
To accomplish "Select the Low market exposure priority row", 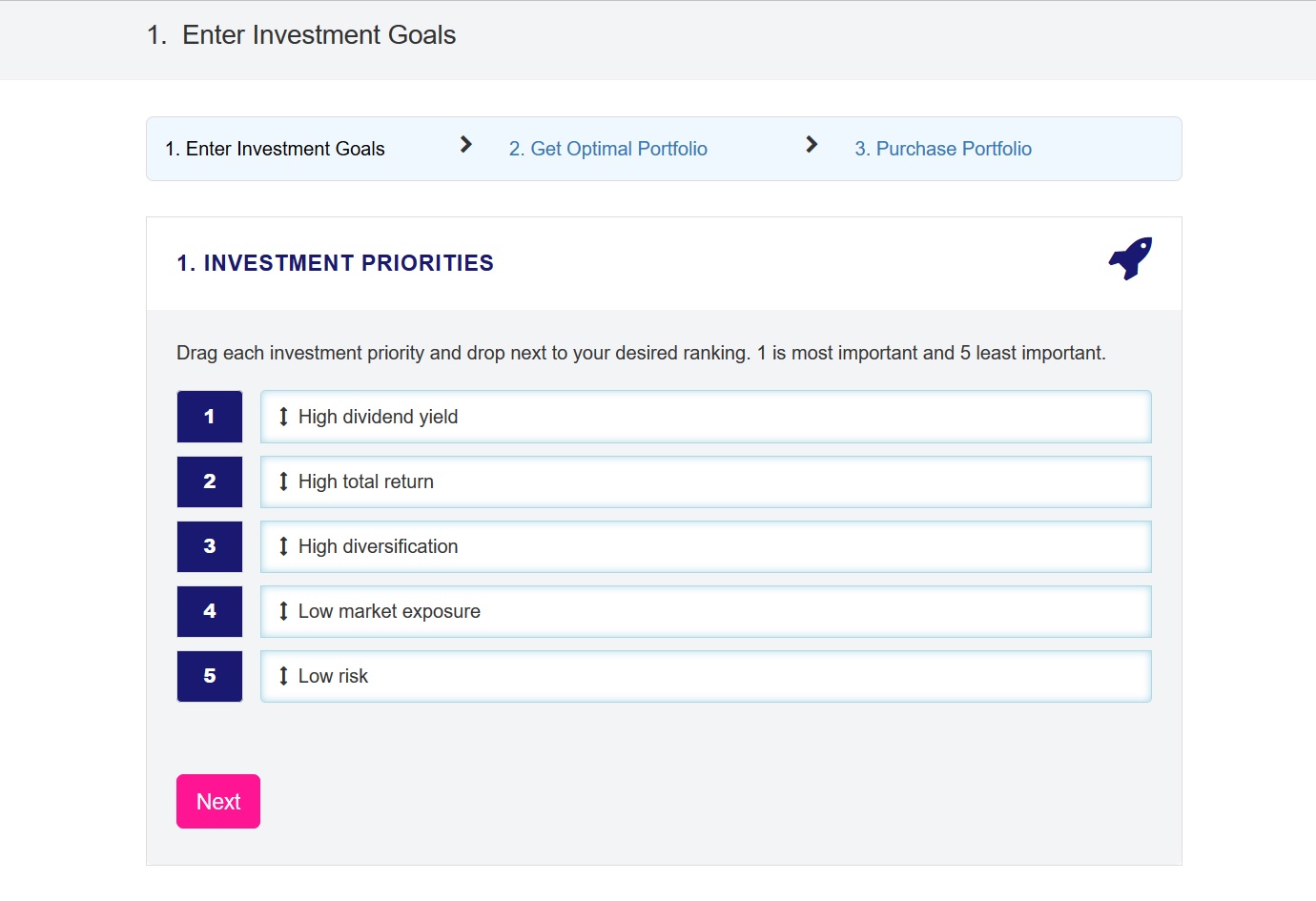I will click(706, 611).
